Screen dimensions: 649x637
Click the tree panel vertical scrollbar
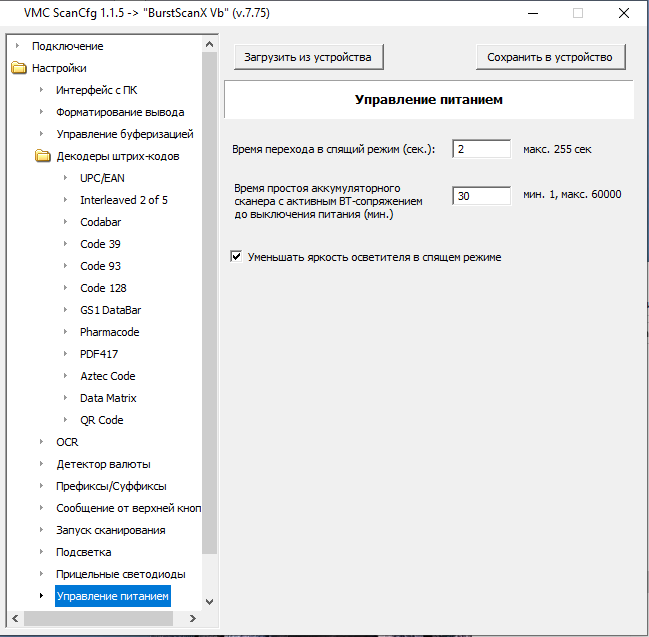(x=209, y=300)
